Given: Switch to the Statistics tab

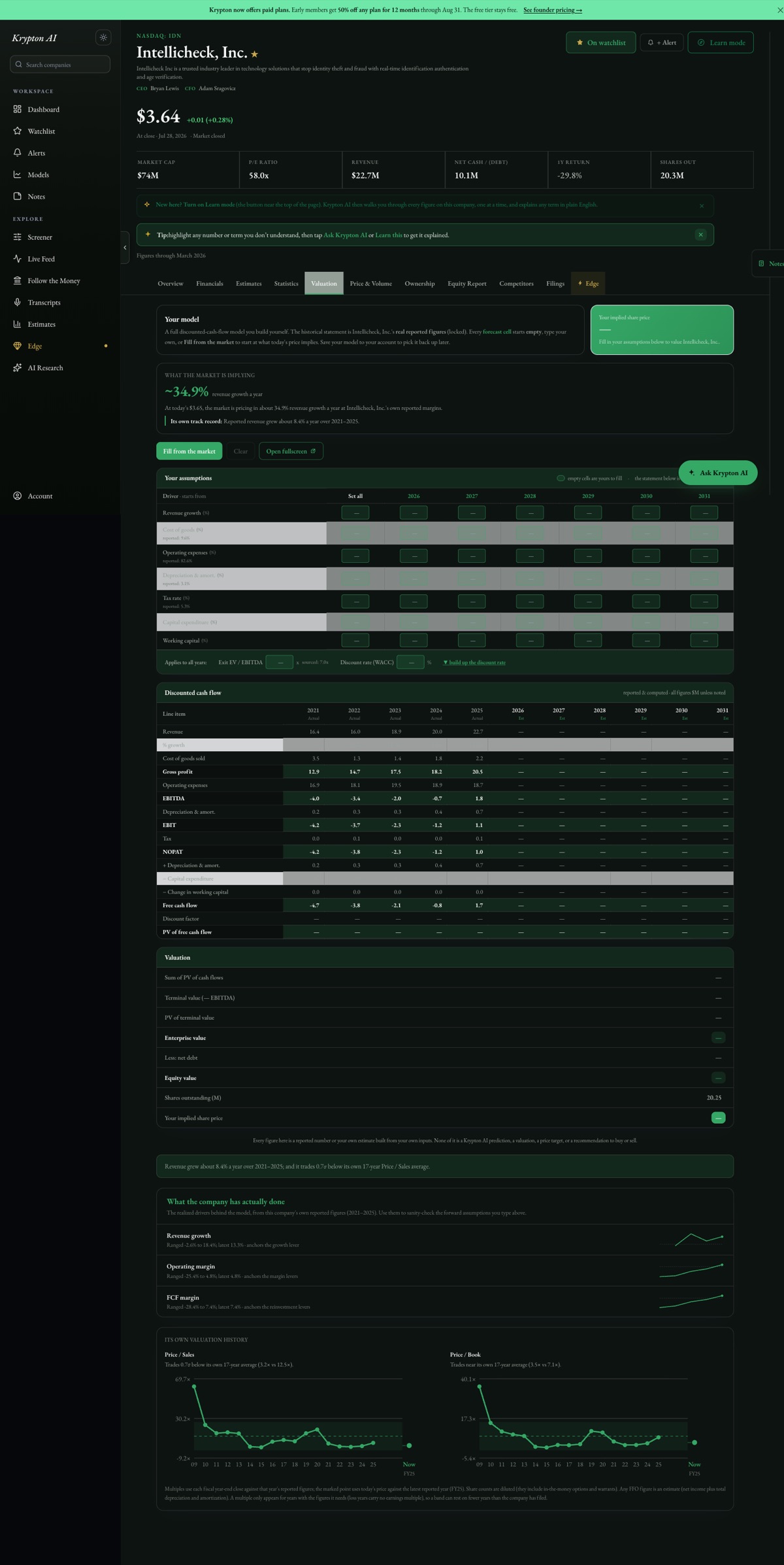Looking at the screenshot, I should point(286,283).
